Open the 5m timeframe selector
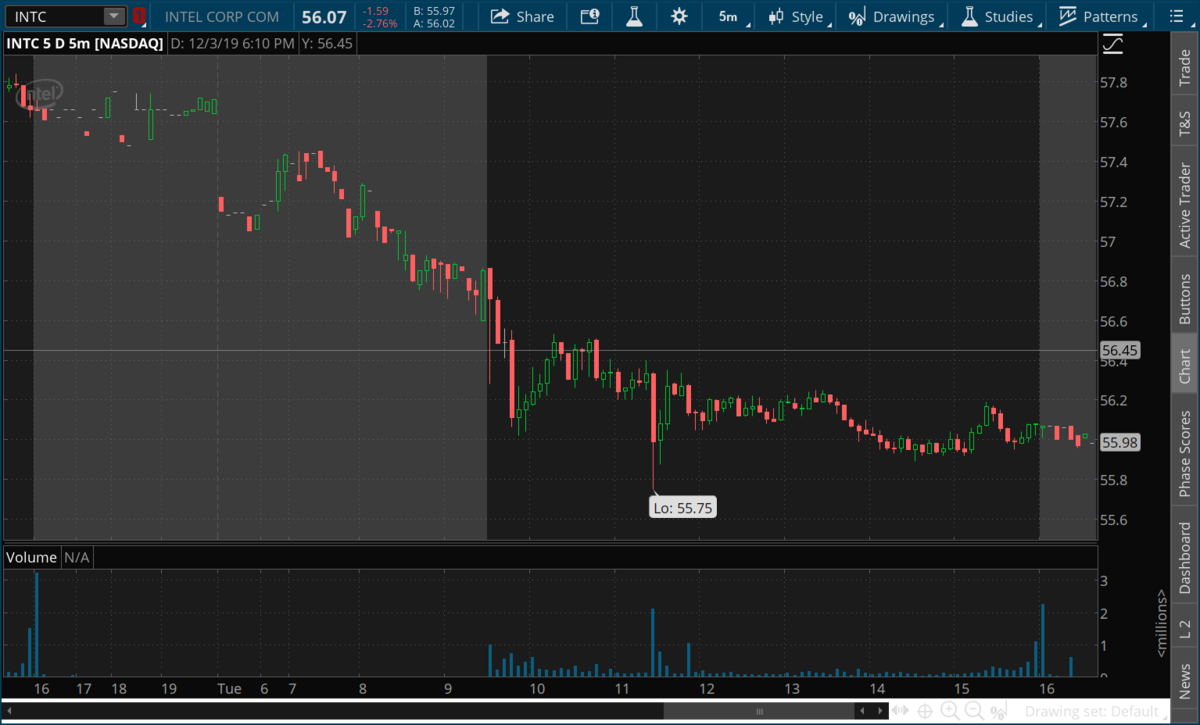Image resolution: width=1200 pixels, height=725 pixels. pyautogui.click(x=728, y=16)
